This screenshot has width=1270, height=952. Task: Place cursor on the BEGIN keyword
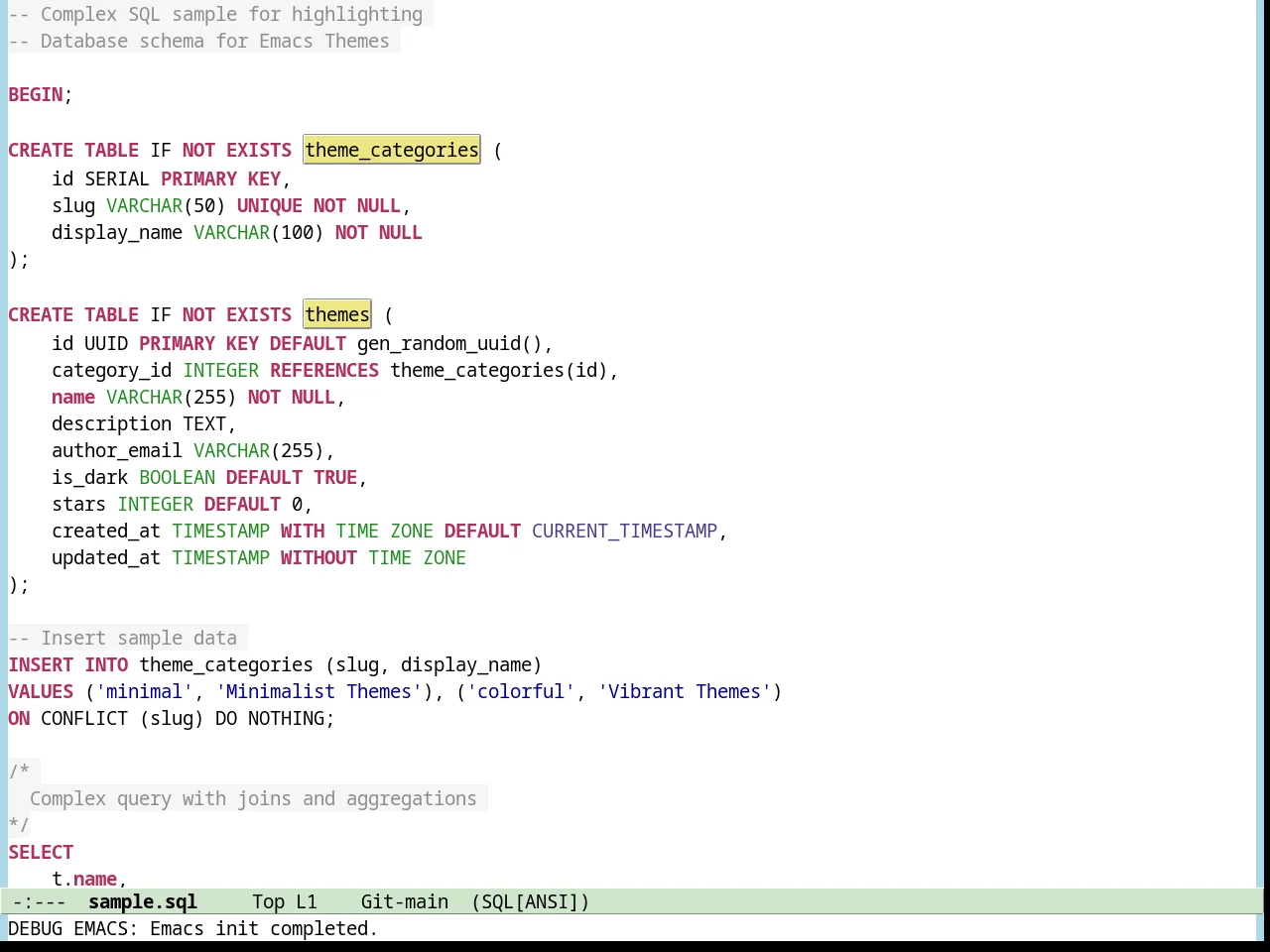[x=36, y=94]
